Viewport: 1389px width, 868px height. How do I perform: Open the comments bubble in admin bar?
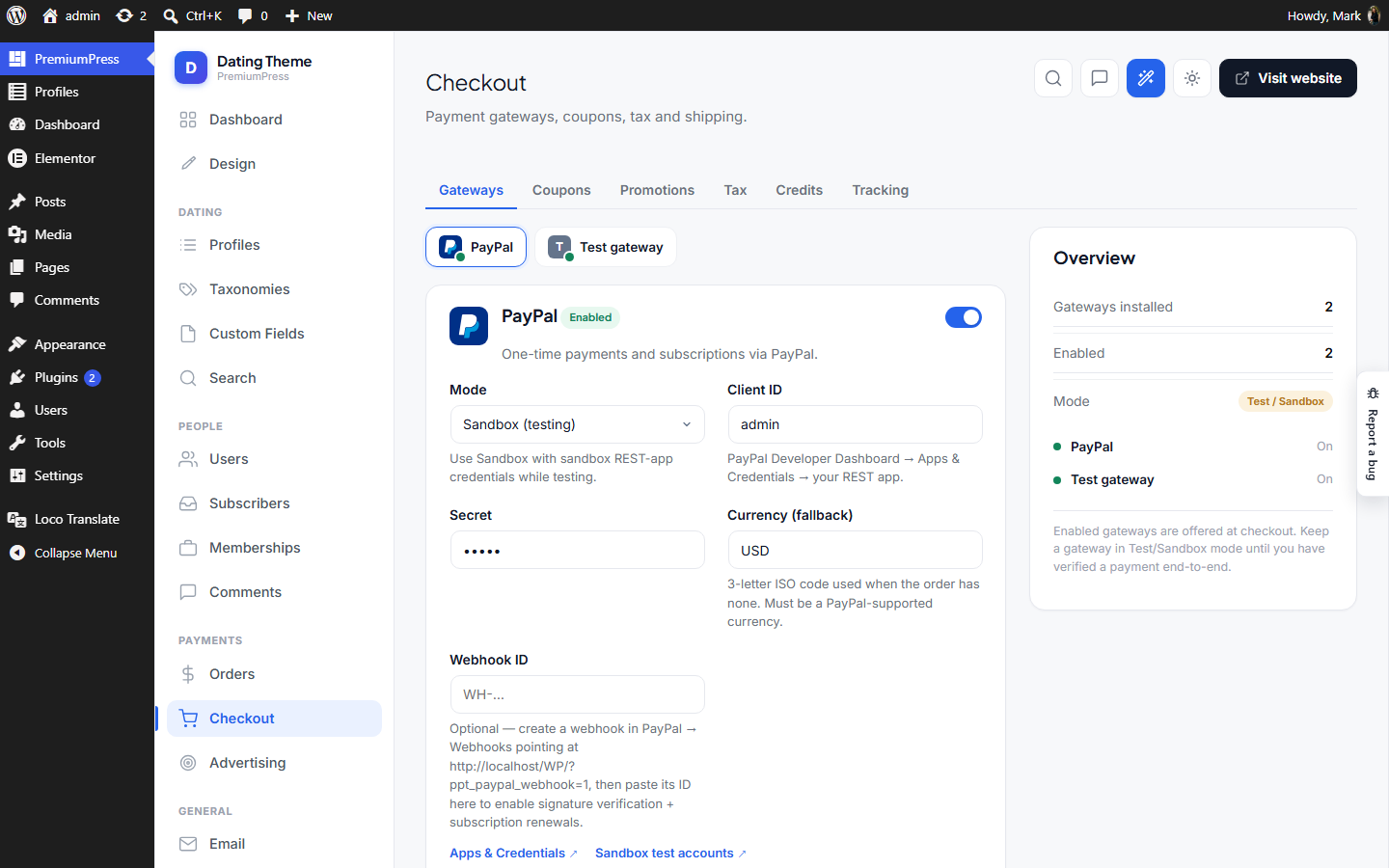[x=253, y=15]
